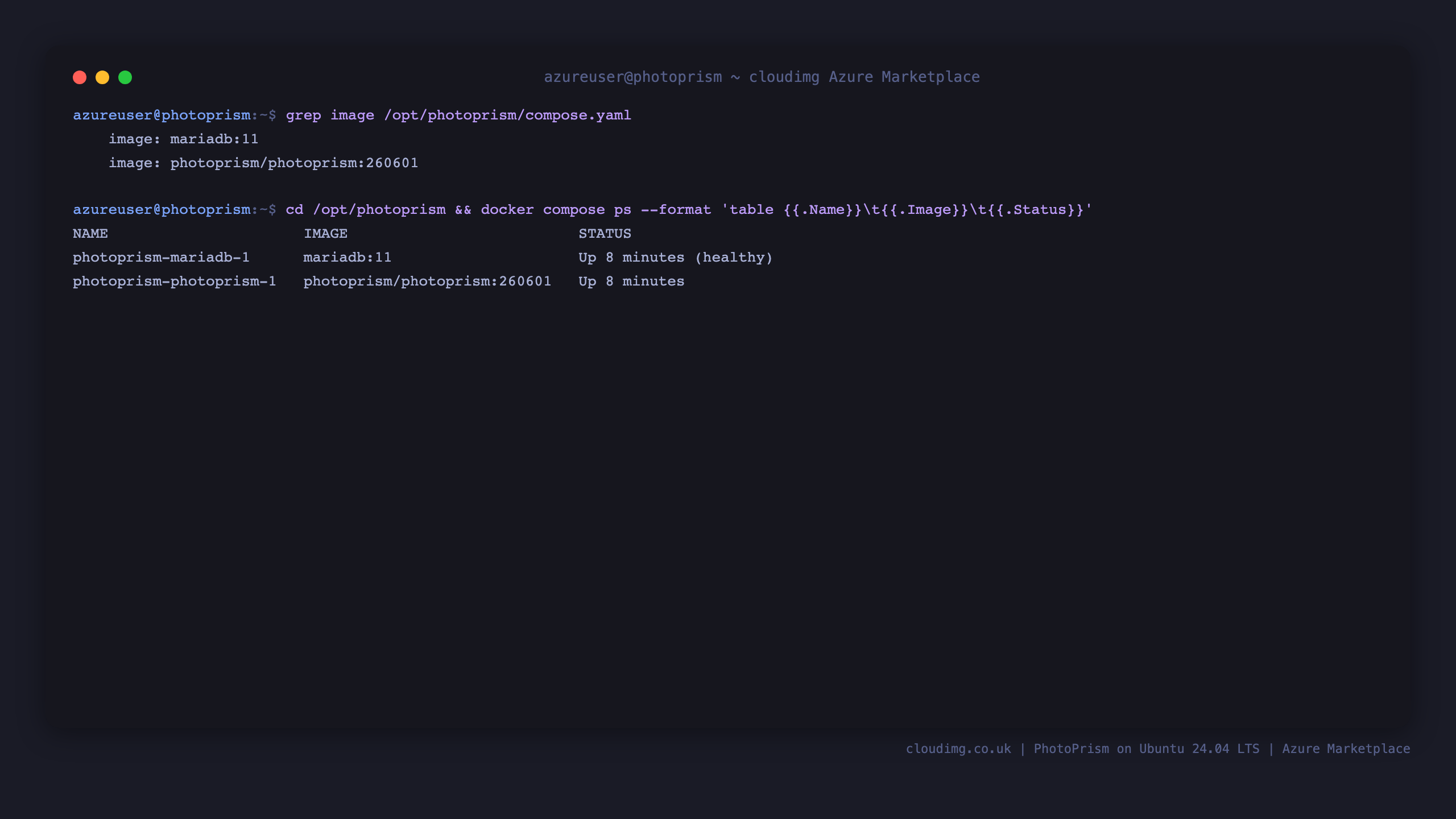The width and height of the screenshot is (1456, 819).
Task: Click 'Azure Marketplace' in the footer
Action: (x=1346, y=749)
